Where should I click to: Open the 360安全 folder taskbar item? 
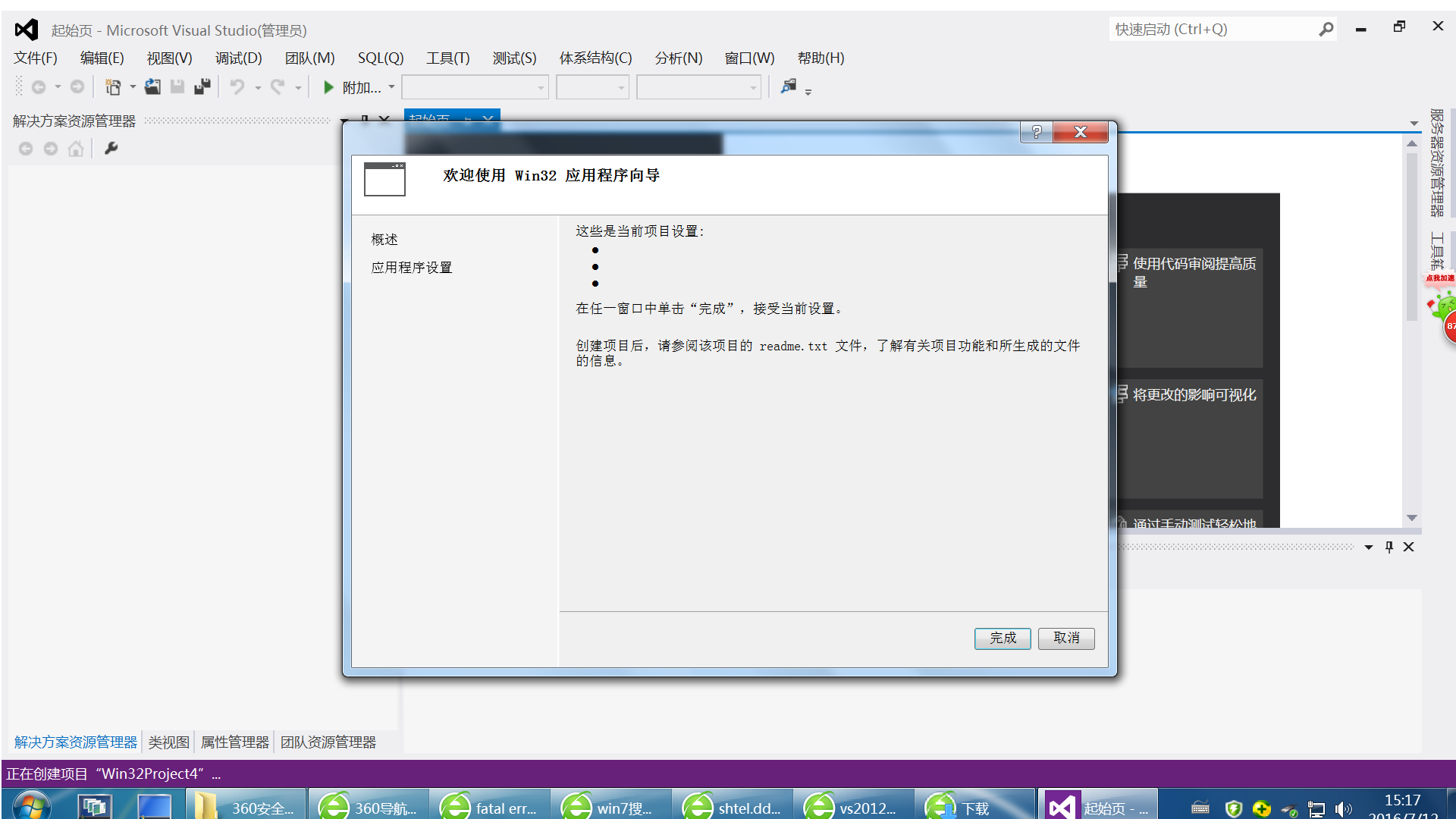click(246, 805)
